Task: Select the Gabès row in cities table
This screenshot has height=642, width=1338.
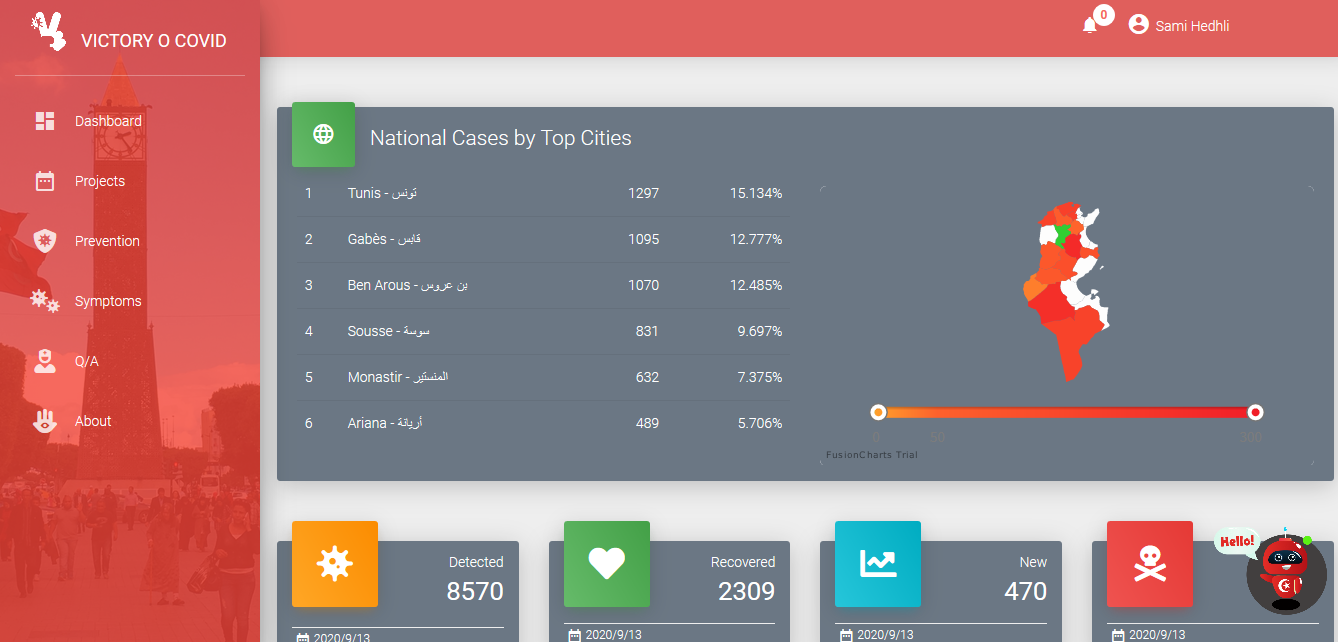Action: (544, 239)
